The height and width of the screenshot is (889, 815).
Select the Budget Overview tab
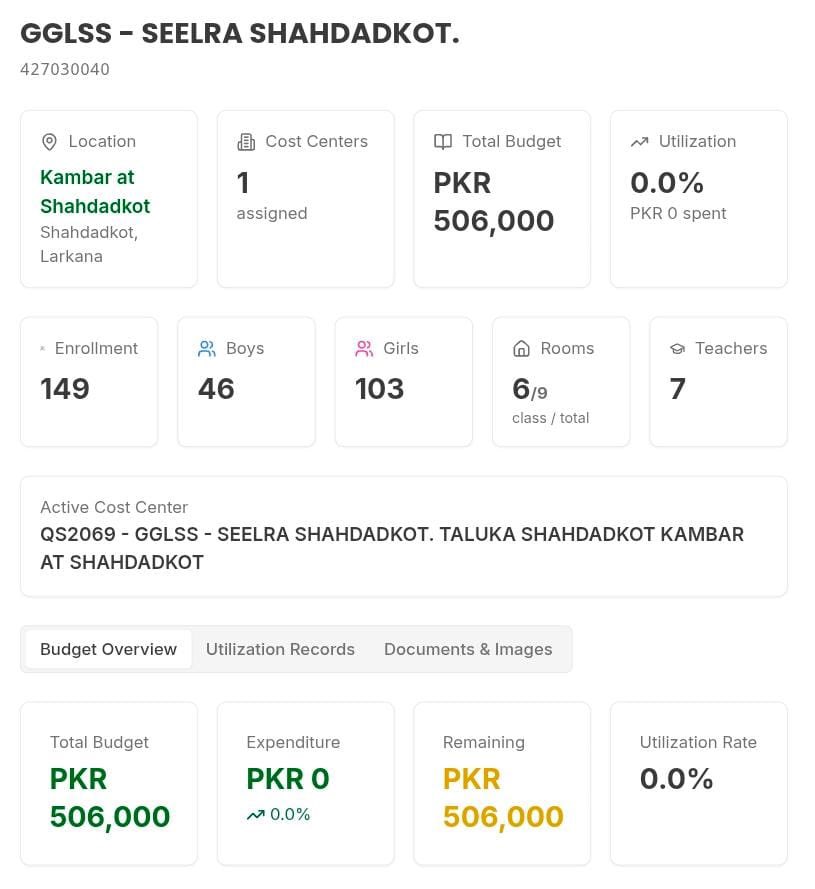click(x=108, y=649)
